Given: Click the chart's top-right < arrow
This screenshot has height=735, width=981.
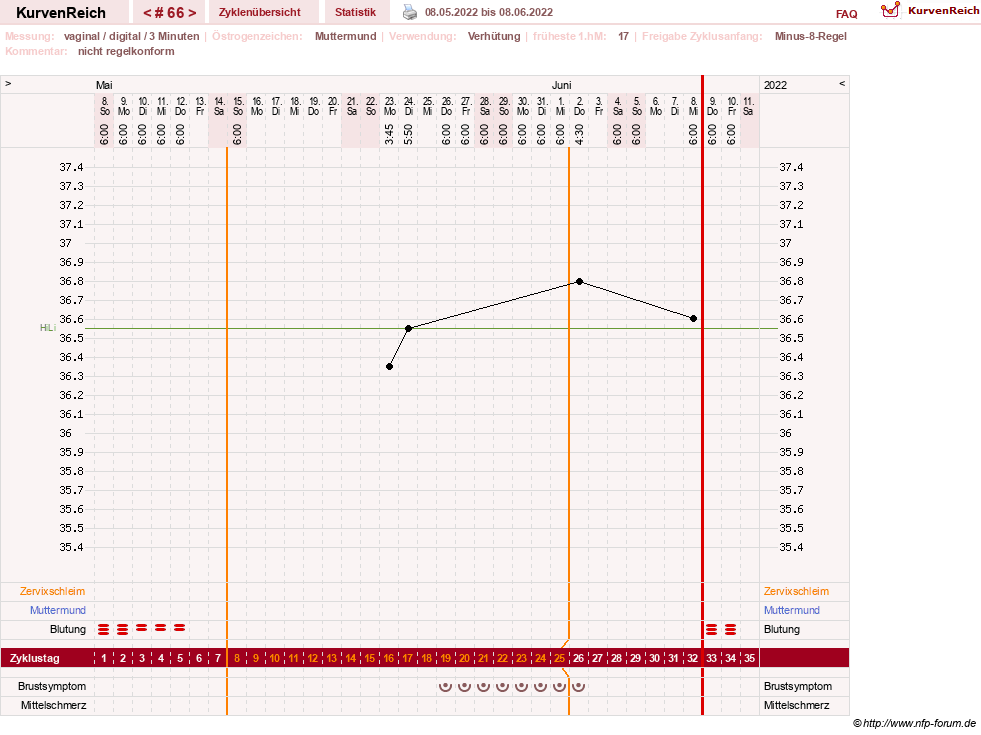Looking at the screenshot, I should point(842,83).
